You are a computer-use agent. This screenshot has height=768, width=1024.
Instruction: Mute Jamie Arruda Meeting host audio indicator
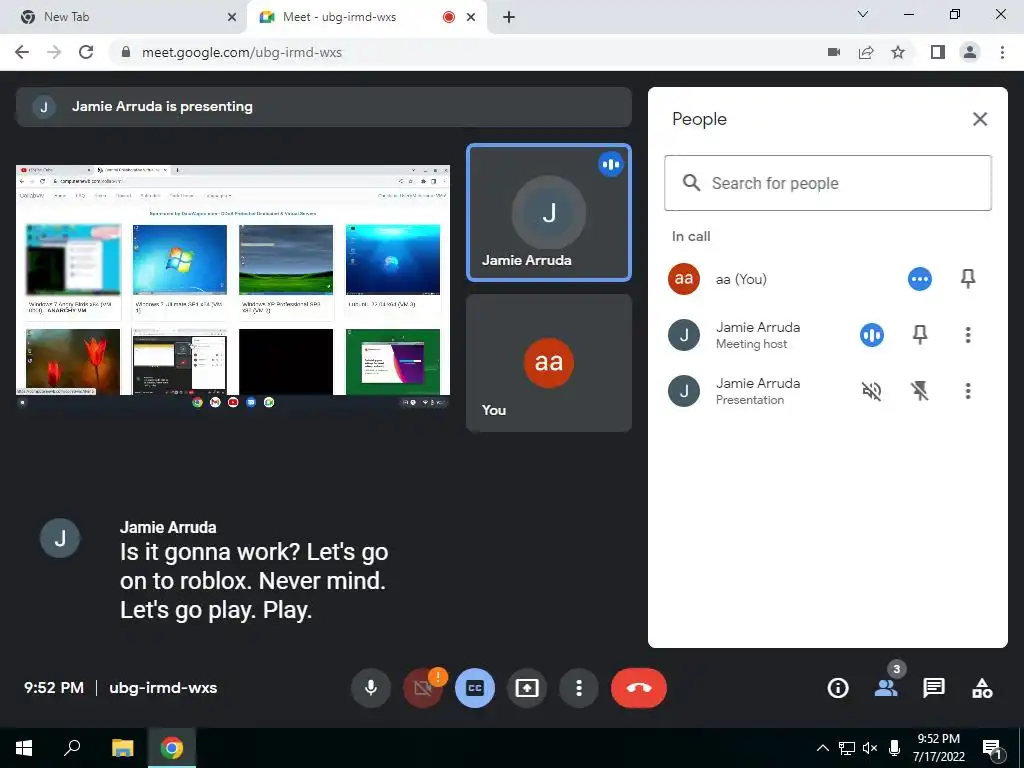coord(871,335)
